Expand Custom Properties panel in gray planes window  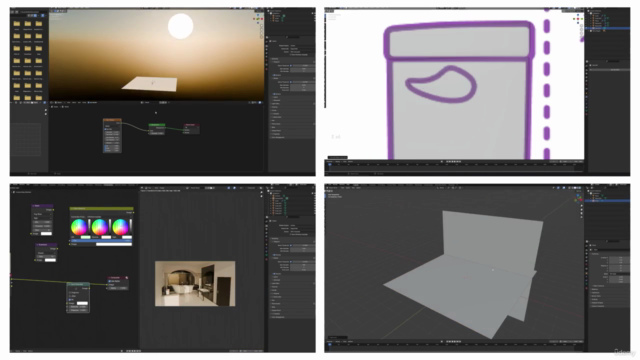coord(610,306)
